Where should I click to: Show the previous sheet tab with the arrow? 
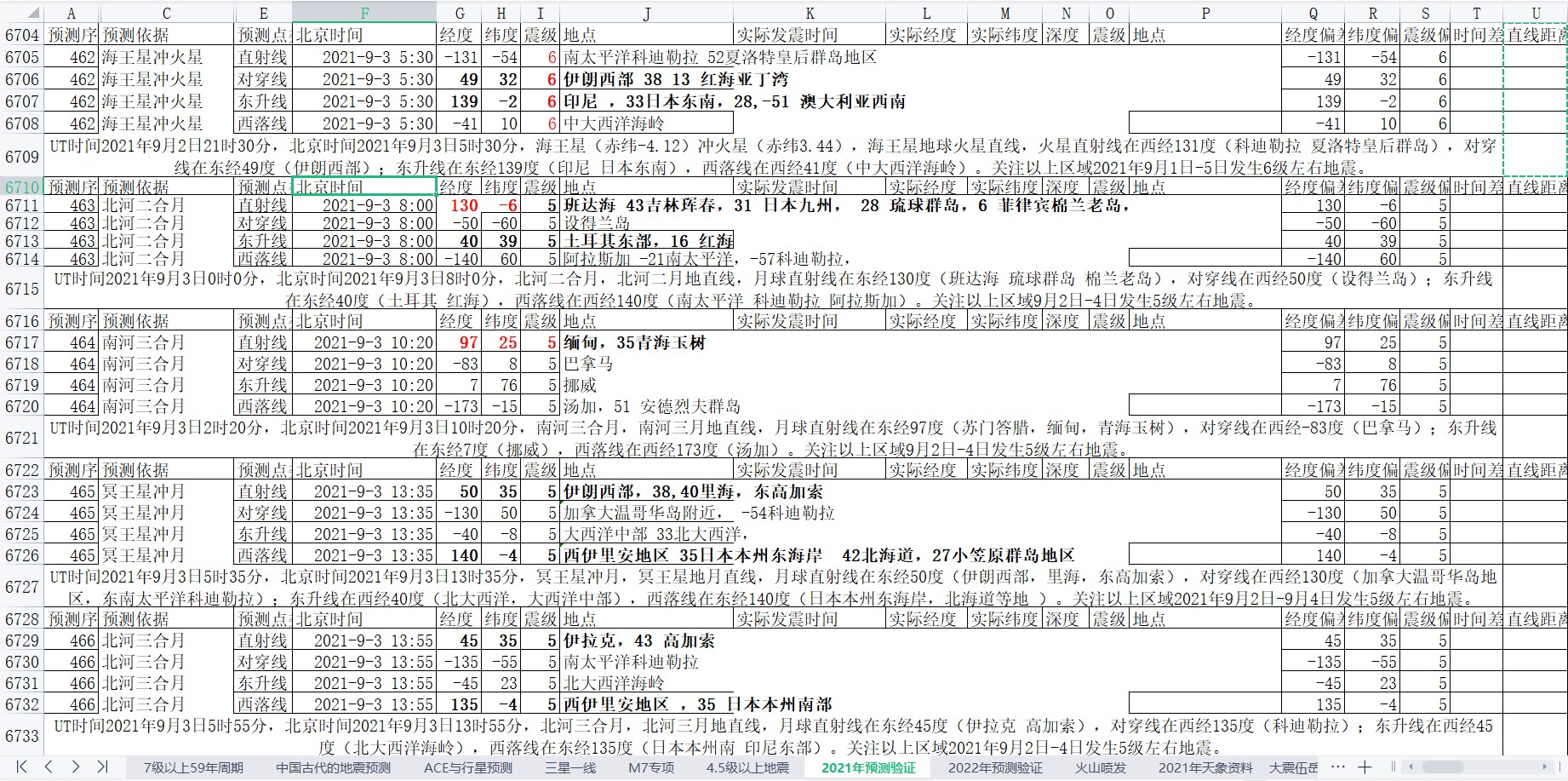click(49, 767)
